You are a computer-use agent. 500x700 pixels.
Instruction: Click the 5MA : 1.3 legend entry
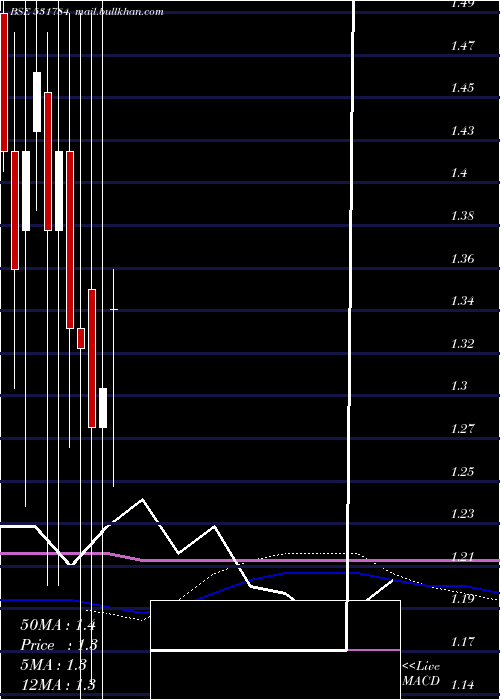click(53, 665)
